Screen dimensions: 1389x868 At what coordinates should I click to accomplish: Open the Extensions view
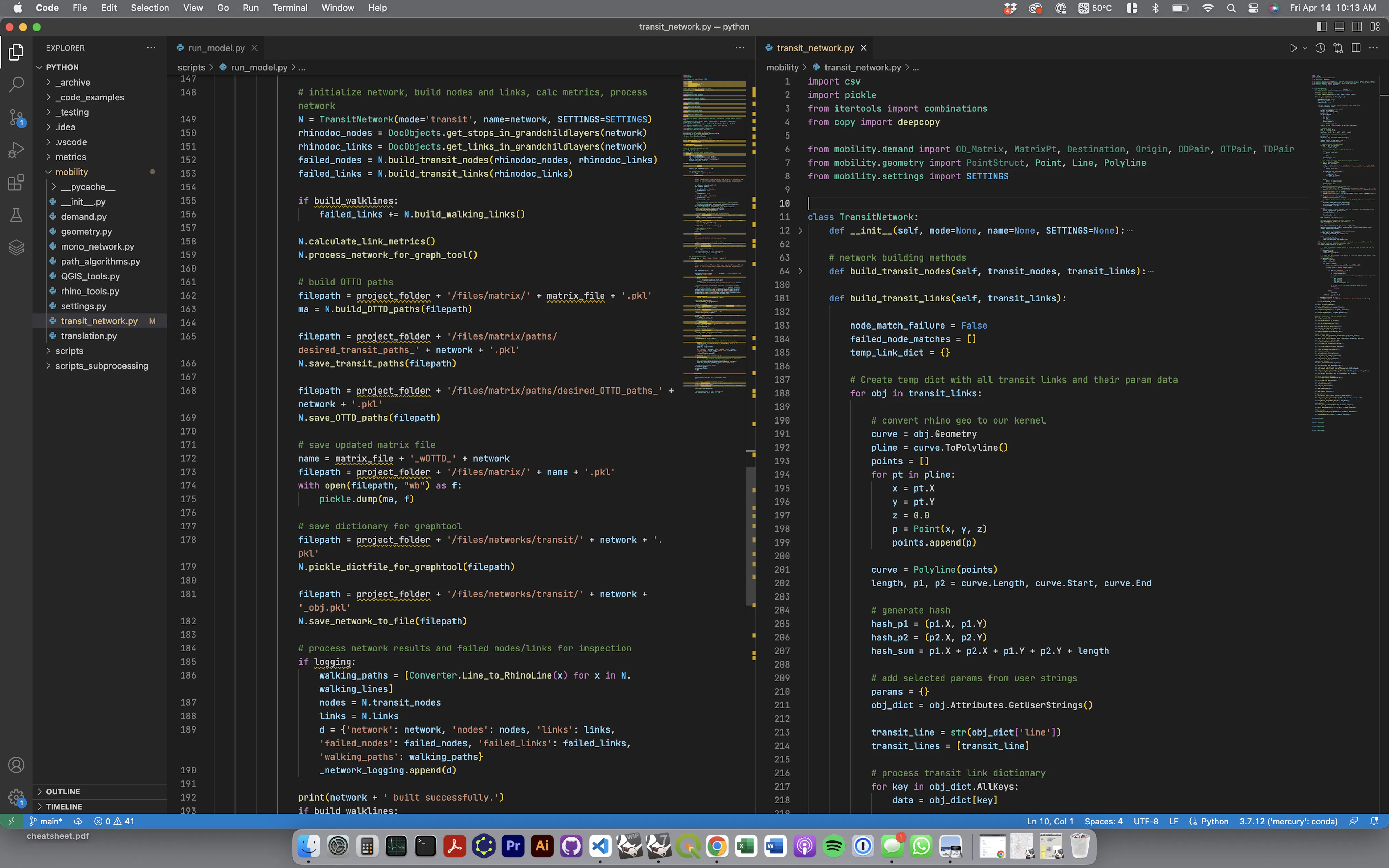pos(16,183)
